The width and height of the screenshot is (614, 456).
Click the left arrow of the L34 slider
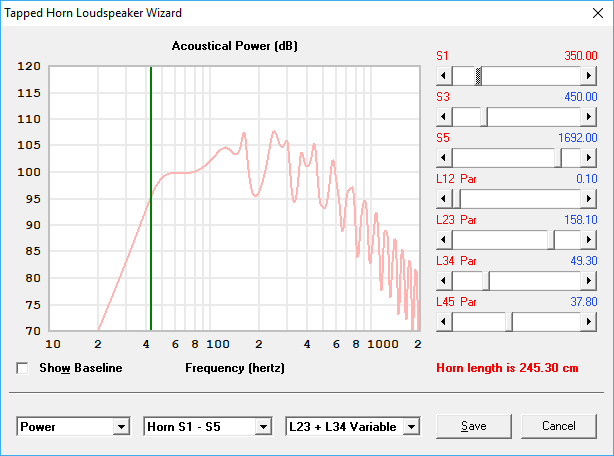(444, 281)
